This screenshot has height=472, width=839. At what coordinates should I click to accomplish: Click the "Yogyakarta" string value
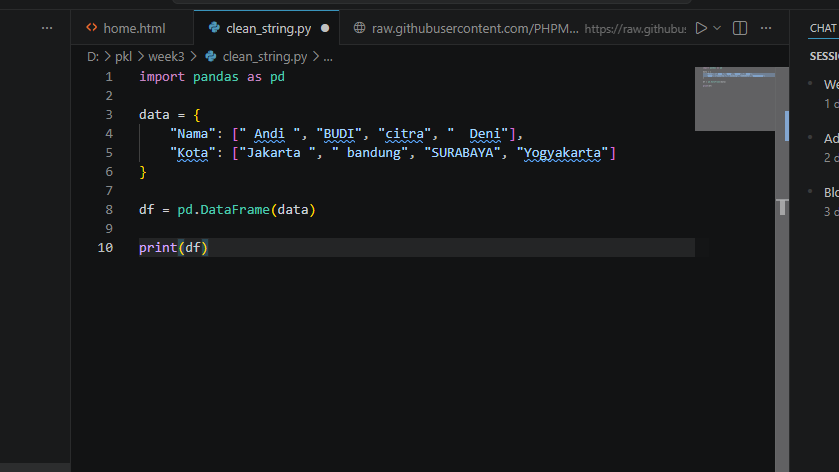[562, 153]
